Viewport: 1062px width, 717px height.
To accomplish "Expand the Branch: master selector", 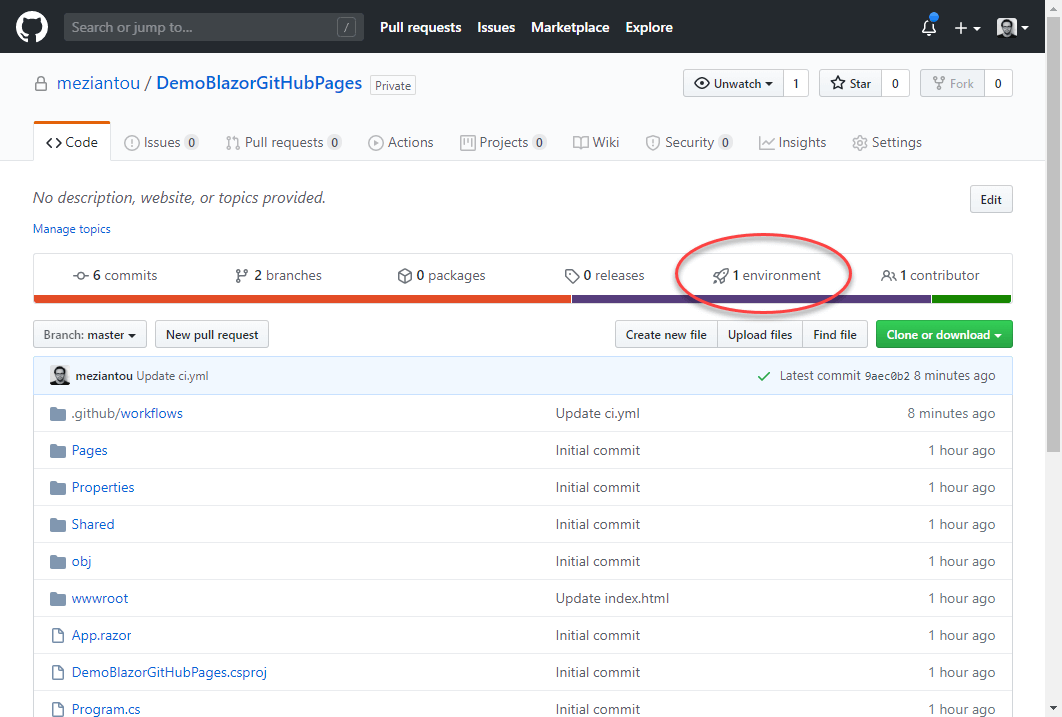I will tap(90, 335).
